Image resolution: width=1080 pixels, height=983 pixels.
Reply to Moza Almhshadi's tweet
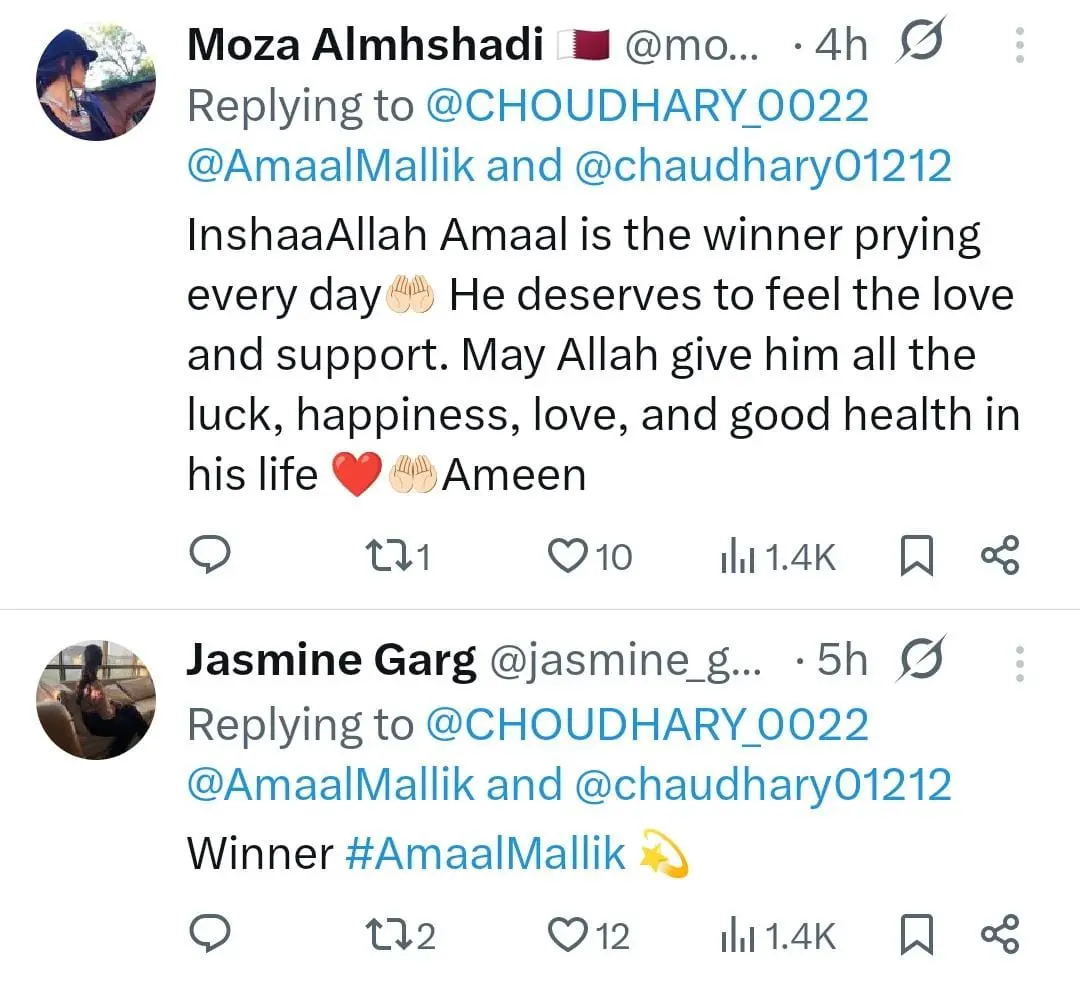(x=210, y=556)
